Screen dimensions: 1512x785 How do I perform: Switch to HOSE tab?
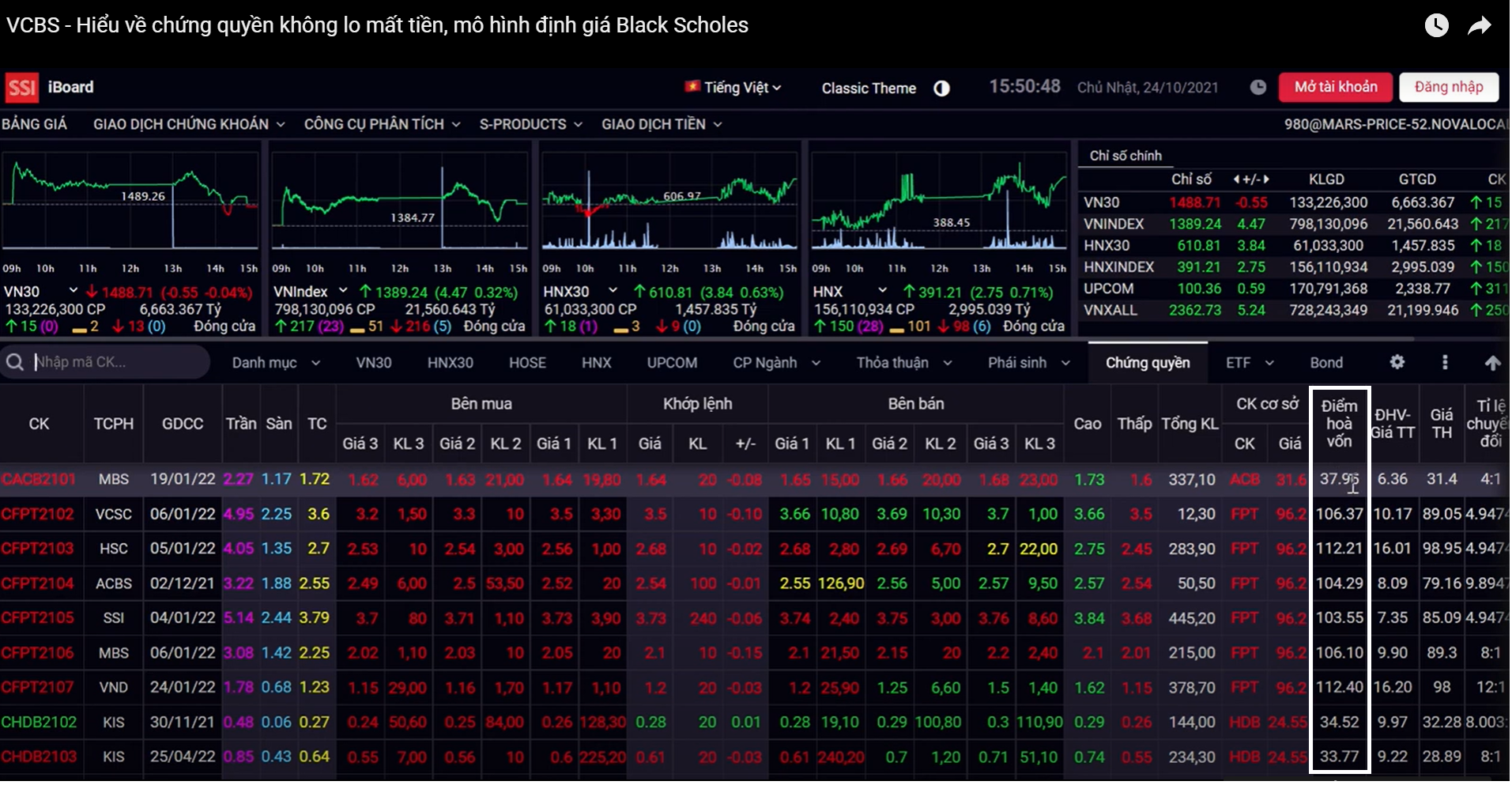pos(527,363)
